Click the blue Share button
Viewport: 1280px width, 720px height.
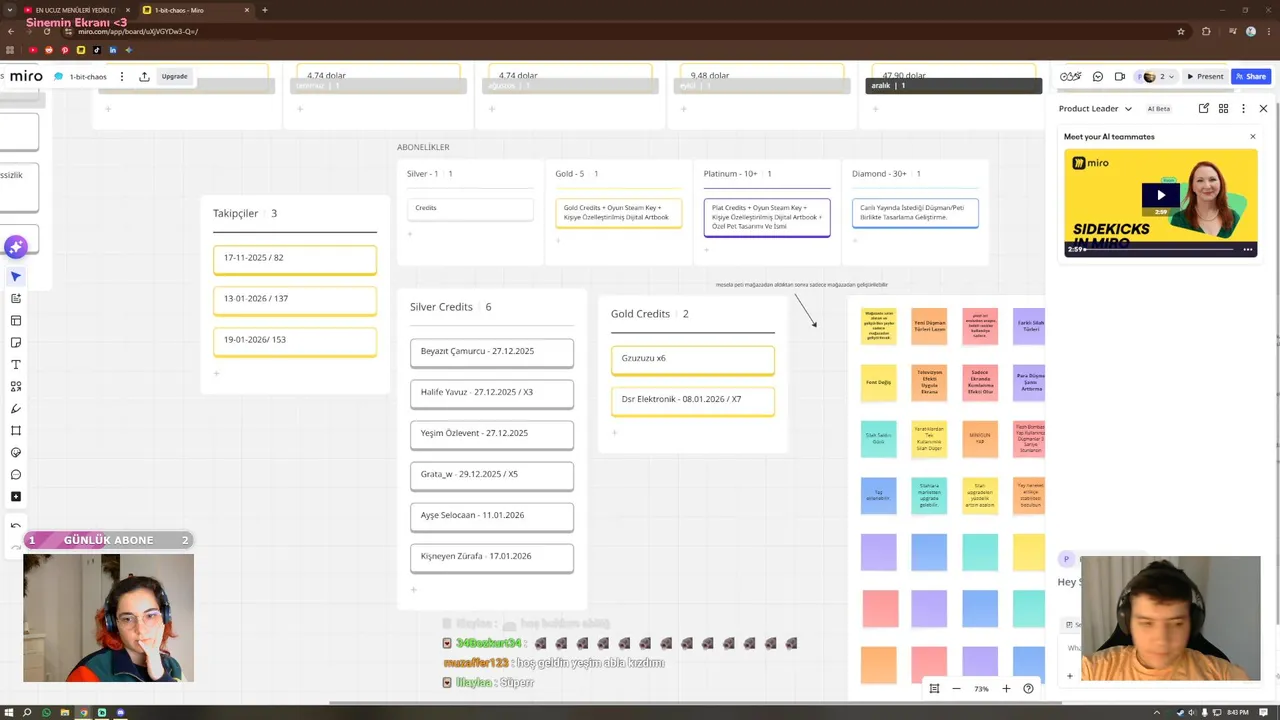tap(1251, 76)
